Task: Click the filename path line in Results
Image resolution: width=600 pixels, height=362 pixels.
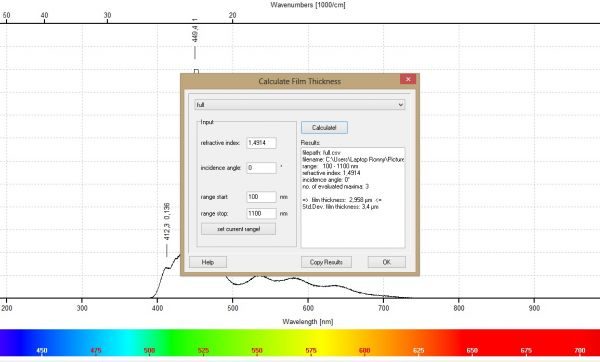Action: (x=353, y=159)
